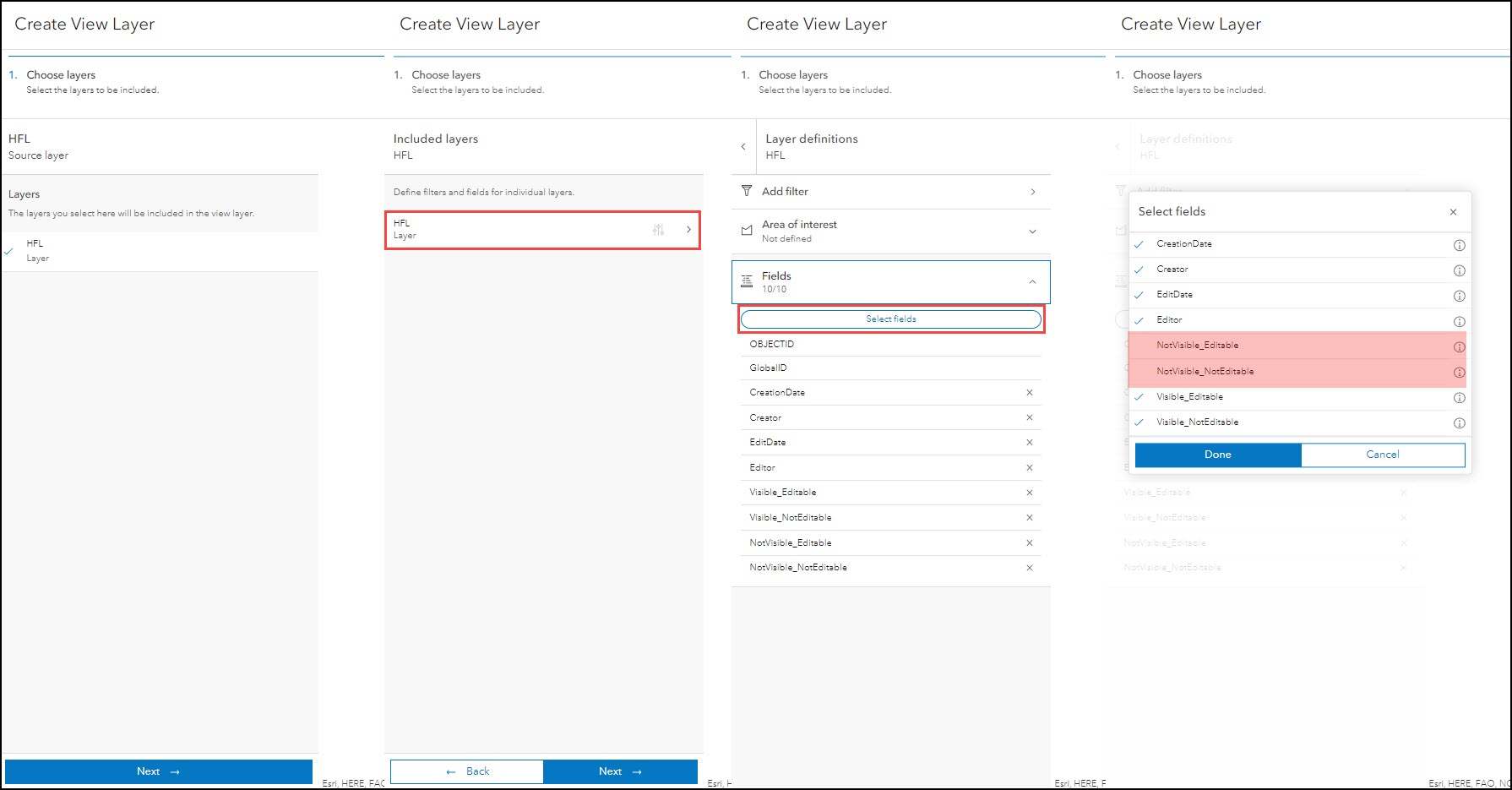Click the back chevron beside Layer definitions
The width and height of the screenshot is (1512, 790).
point(743,147)
